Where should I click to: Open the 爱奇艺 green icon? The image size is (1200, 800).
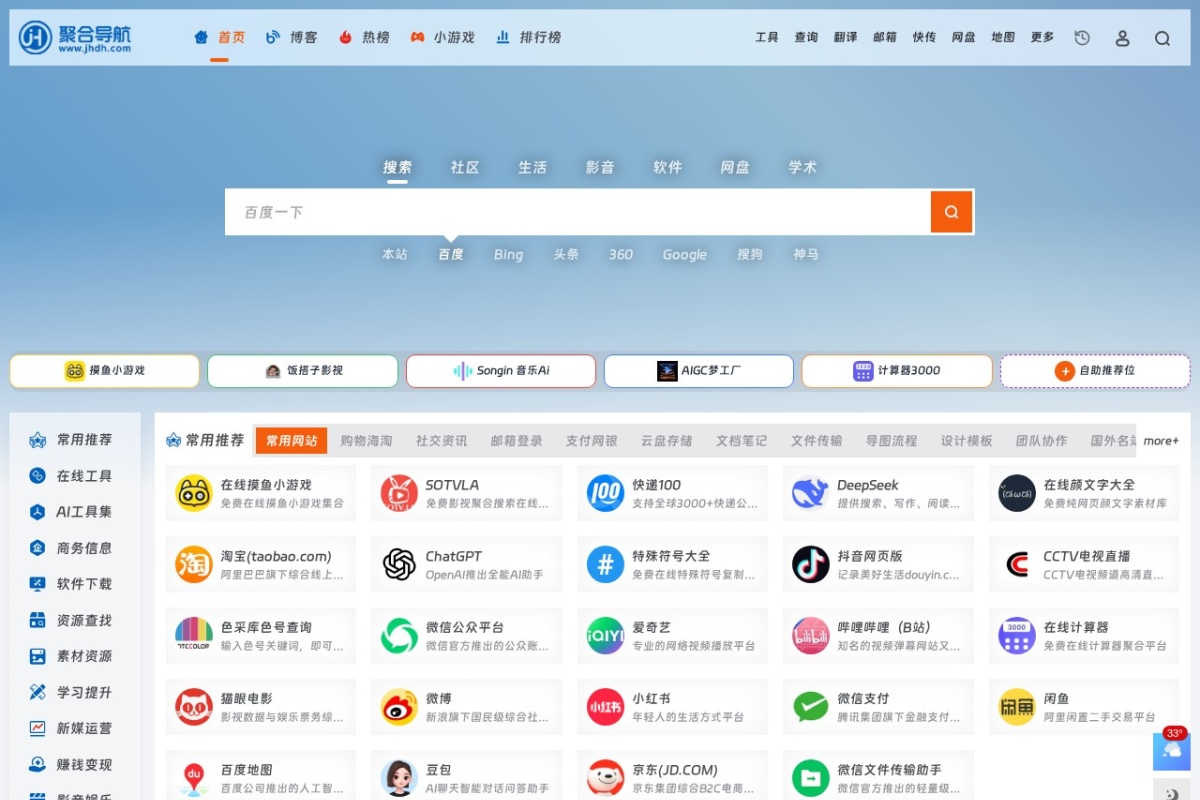[605, 636]
